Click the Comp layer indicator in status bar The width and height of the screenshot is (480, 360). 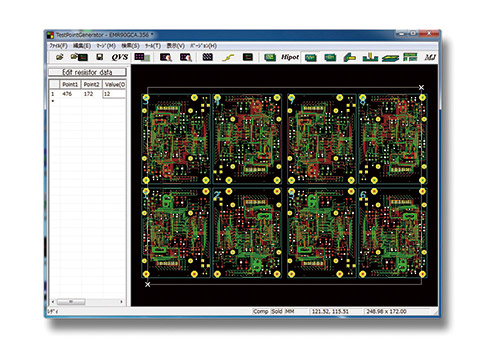click(261, 311)
